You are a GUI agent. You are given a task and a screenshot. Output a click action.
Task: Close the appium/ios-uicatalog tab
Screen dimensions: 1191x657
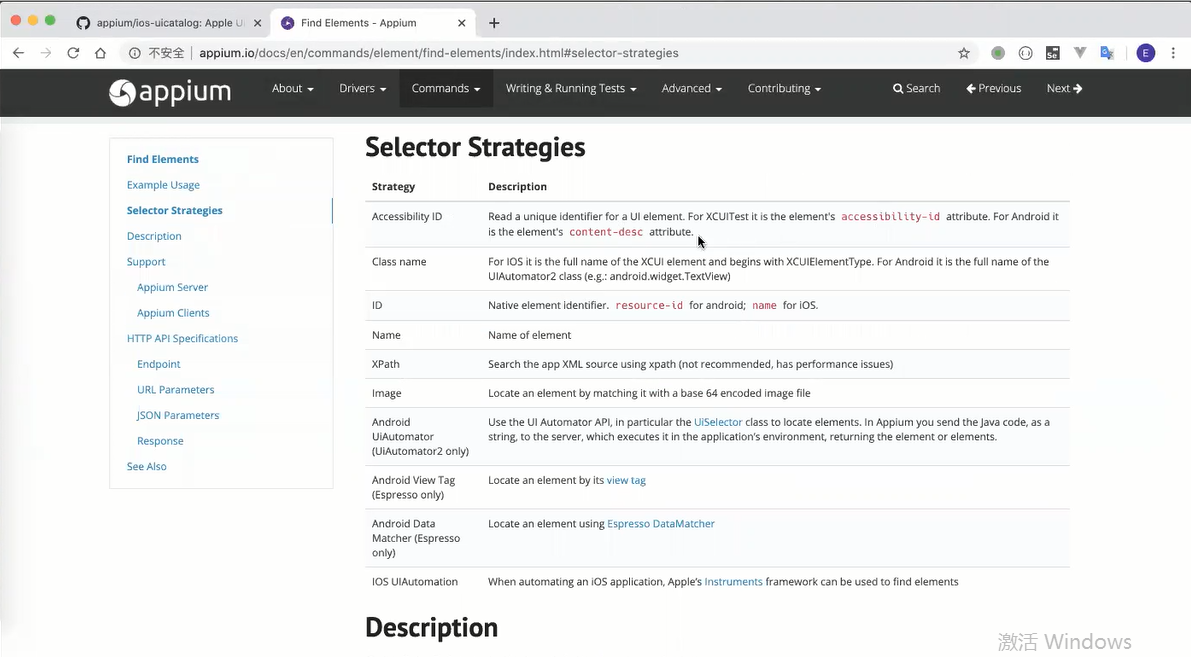[257, 23]
